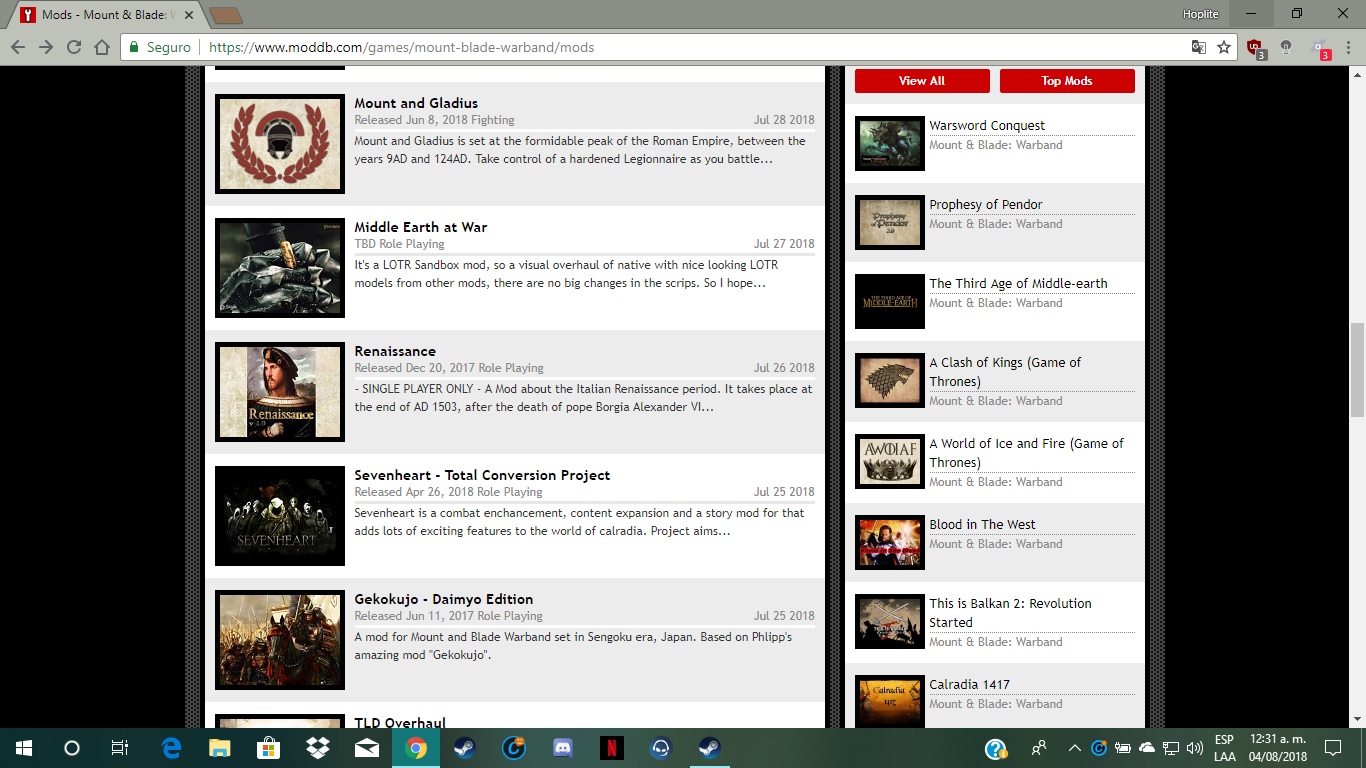Click the Renaissance mod thumbnail
Viewport: 1366px width, 768px height.
(x=280, y=392)
